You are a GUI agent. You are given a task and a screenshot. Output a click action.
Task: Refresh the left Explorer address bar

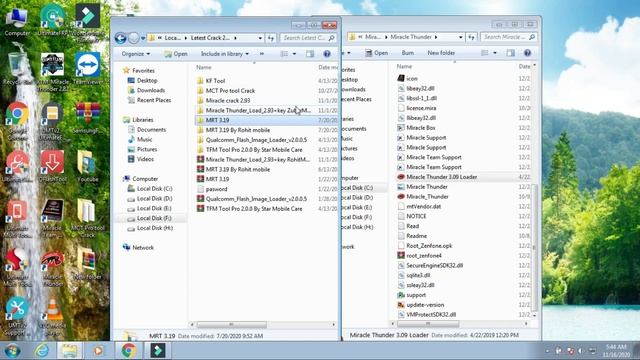(271, 38)
